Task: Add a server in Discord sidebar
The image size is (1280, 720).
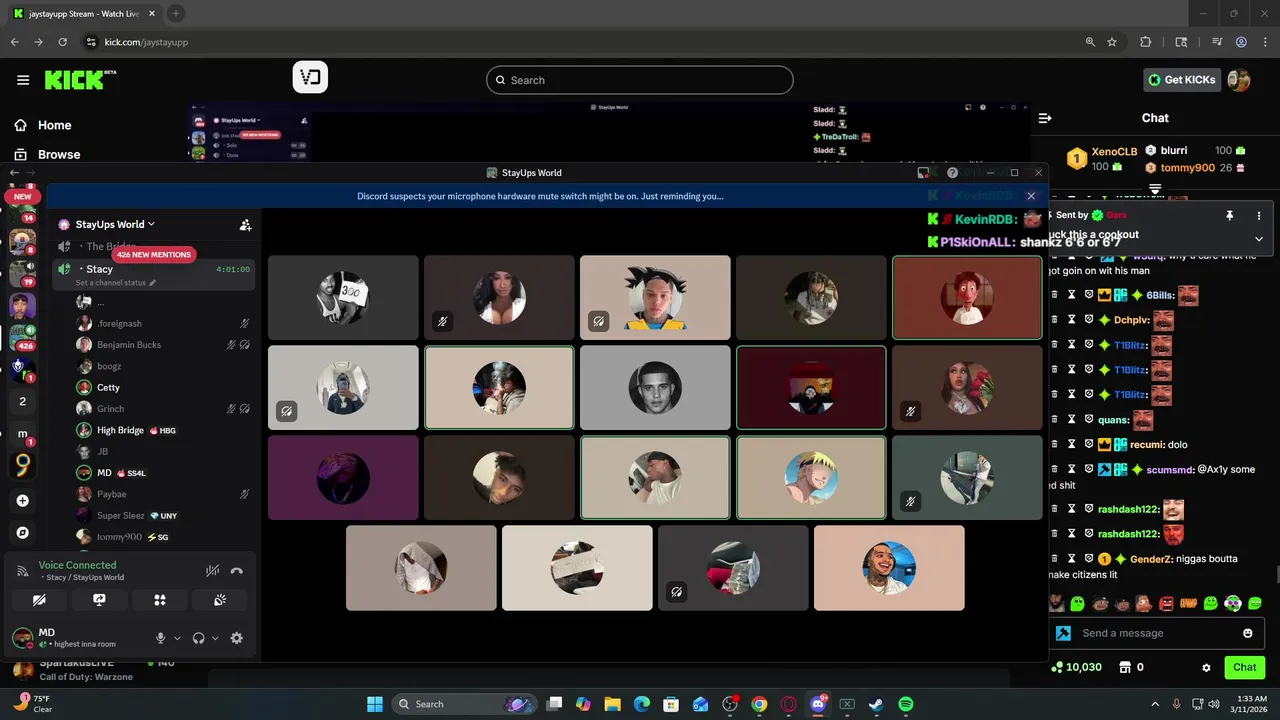Action: pyautogui.click(x=23, y=500)
